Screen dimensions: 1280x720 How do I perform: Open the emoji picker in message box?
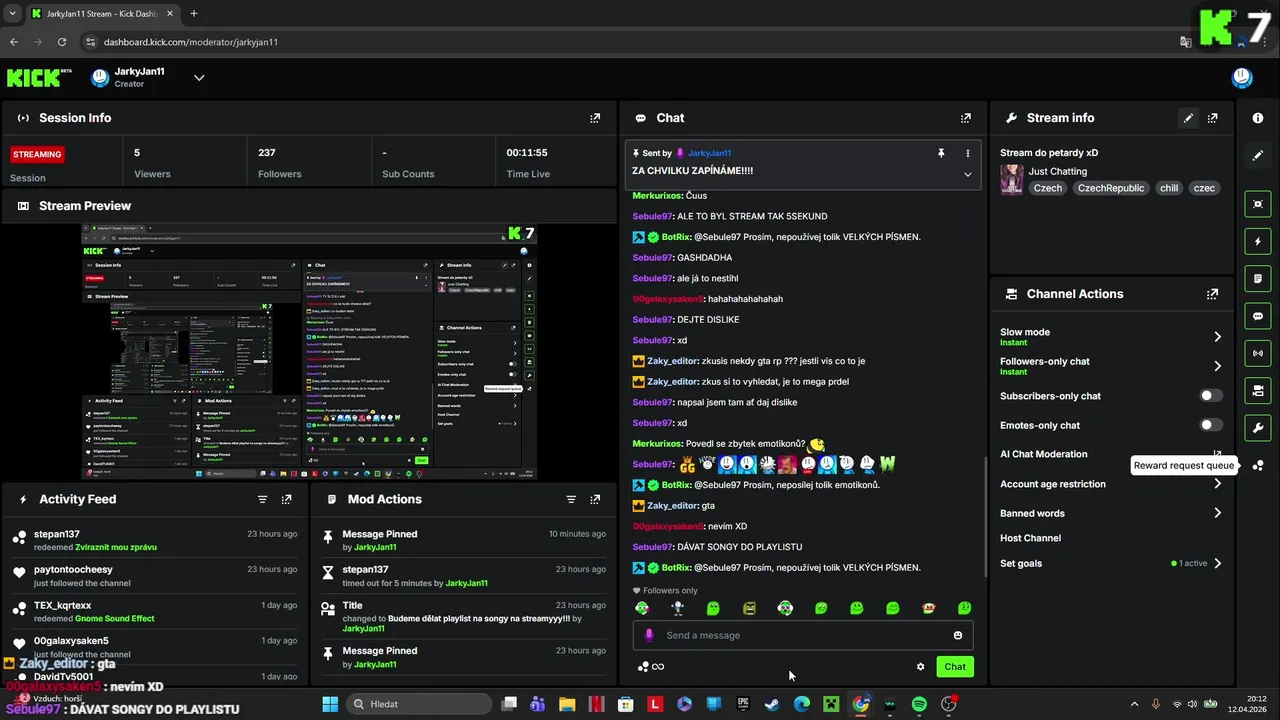point(957,635)
